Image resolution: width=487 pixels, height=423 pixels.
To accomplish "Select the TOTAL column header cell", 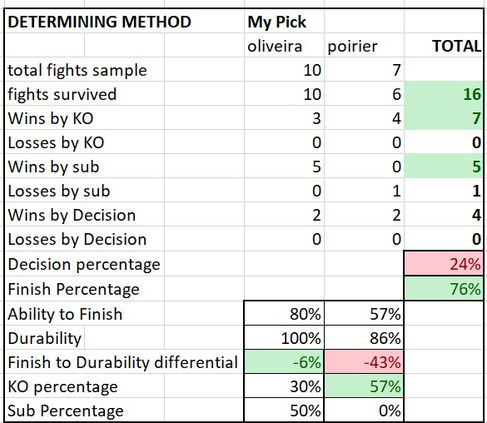I will click(444, 45).
